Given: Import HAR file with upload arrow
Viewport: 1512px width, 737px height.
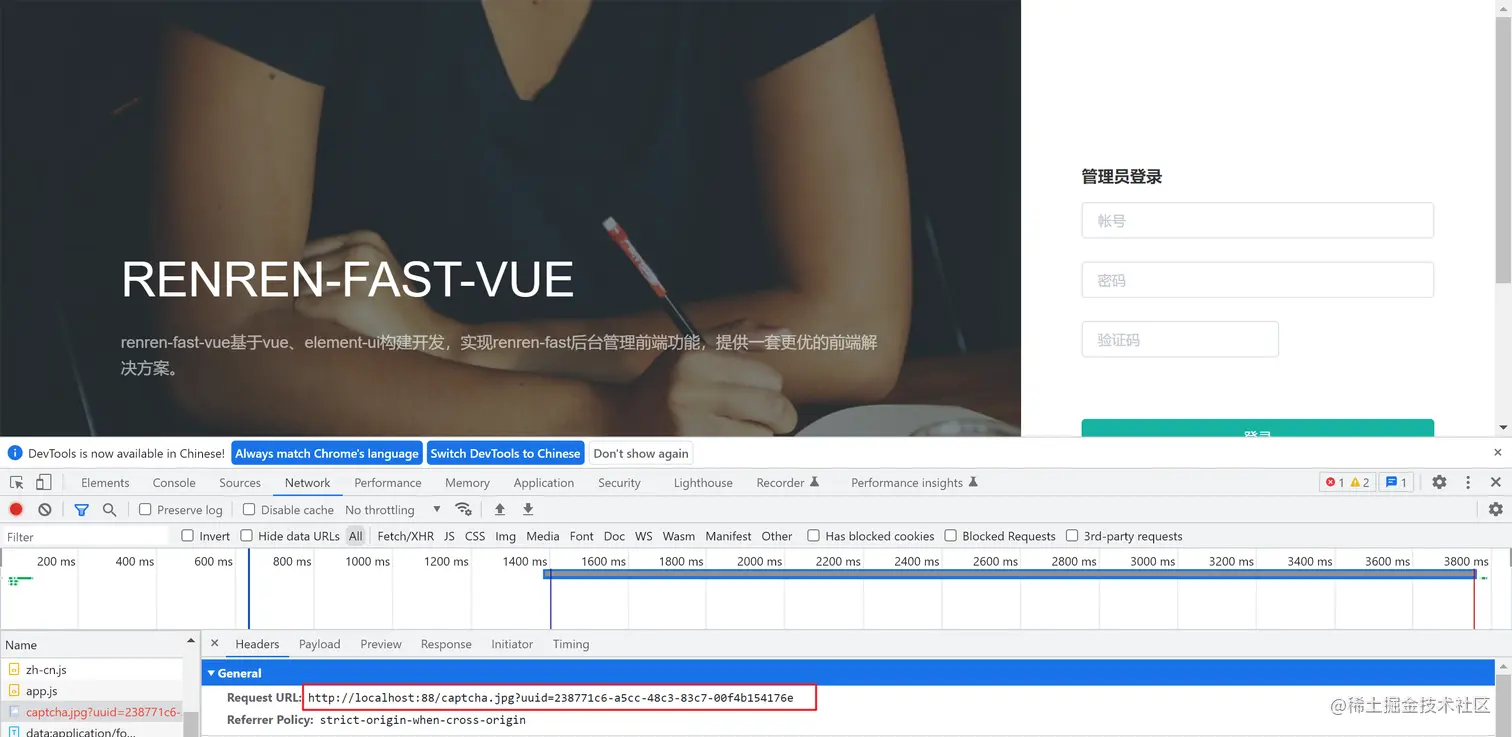Looking at the screenshot, I should (x=500, y=509).
